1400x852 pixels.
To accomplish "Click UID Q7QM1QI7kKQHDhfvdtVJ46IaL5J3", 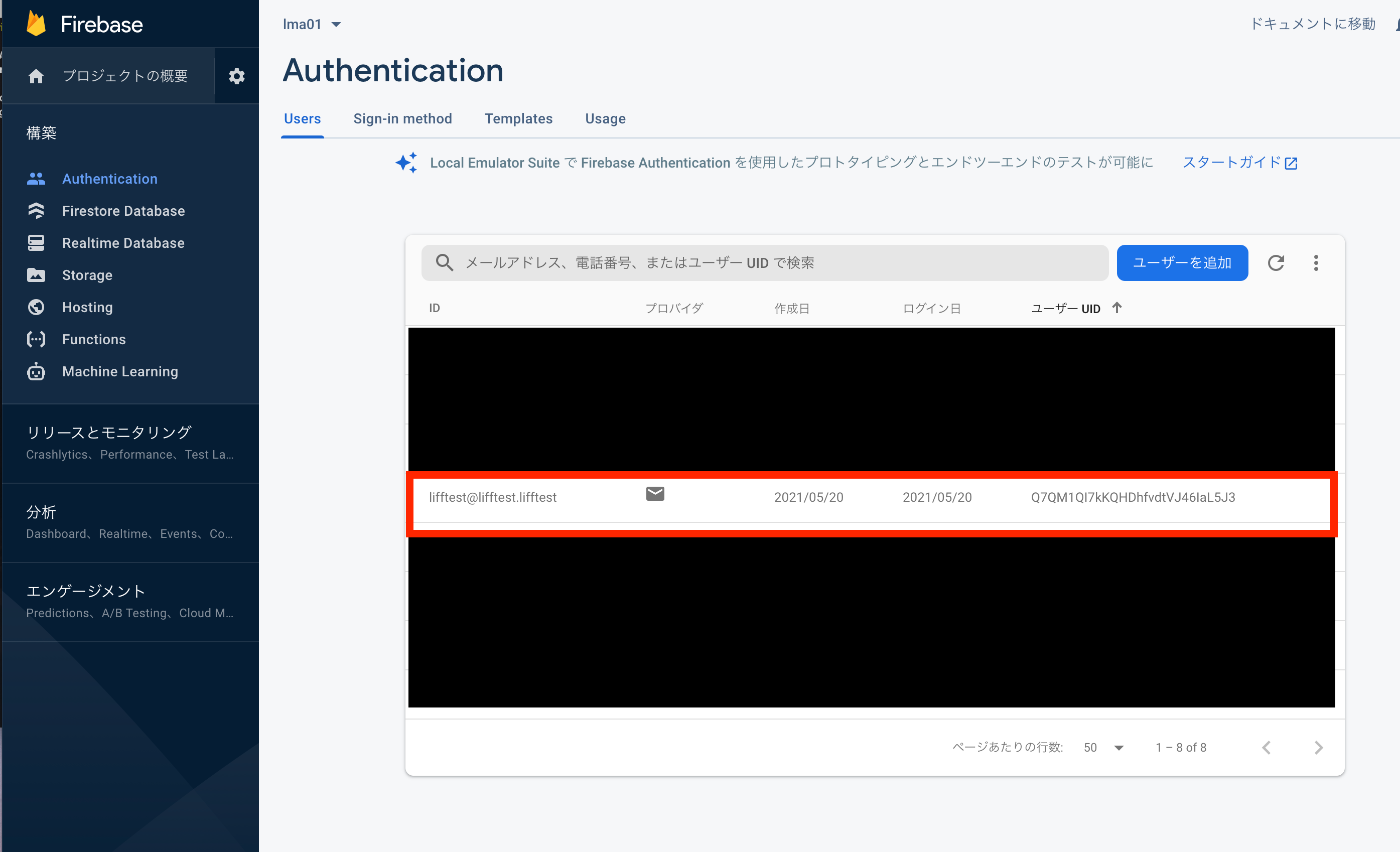I will (x=1133, y=497).
